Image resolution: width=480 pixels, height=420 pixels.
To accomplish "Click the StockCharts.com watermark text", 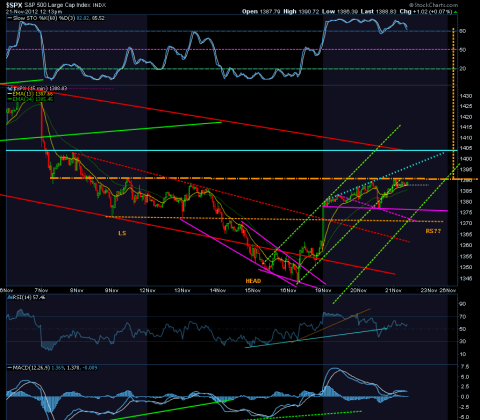I will point(433,5).
